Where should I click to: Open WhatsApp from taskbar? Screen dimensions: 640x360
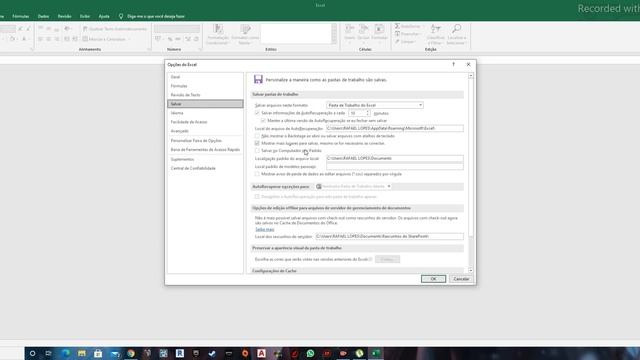[310, 353]
